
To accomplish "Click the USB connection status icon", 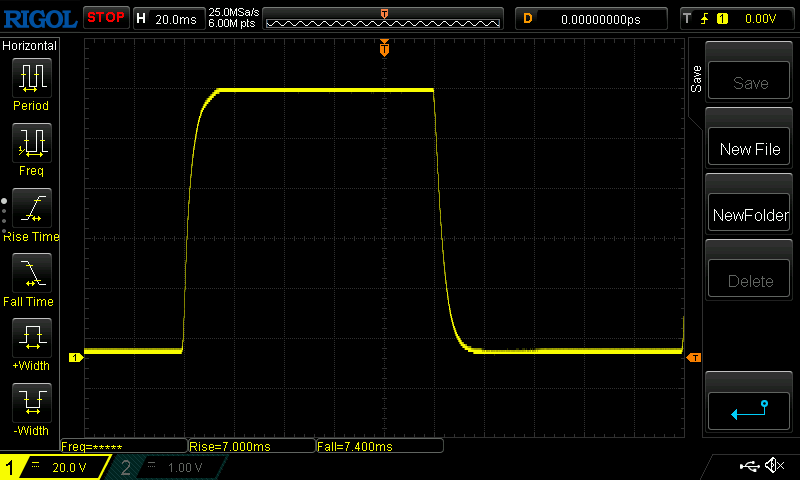I will pyautogui.click(x=749, y=466).
